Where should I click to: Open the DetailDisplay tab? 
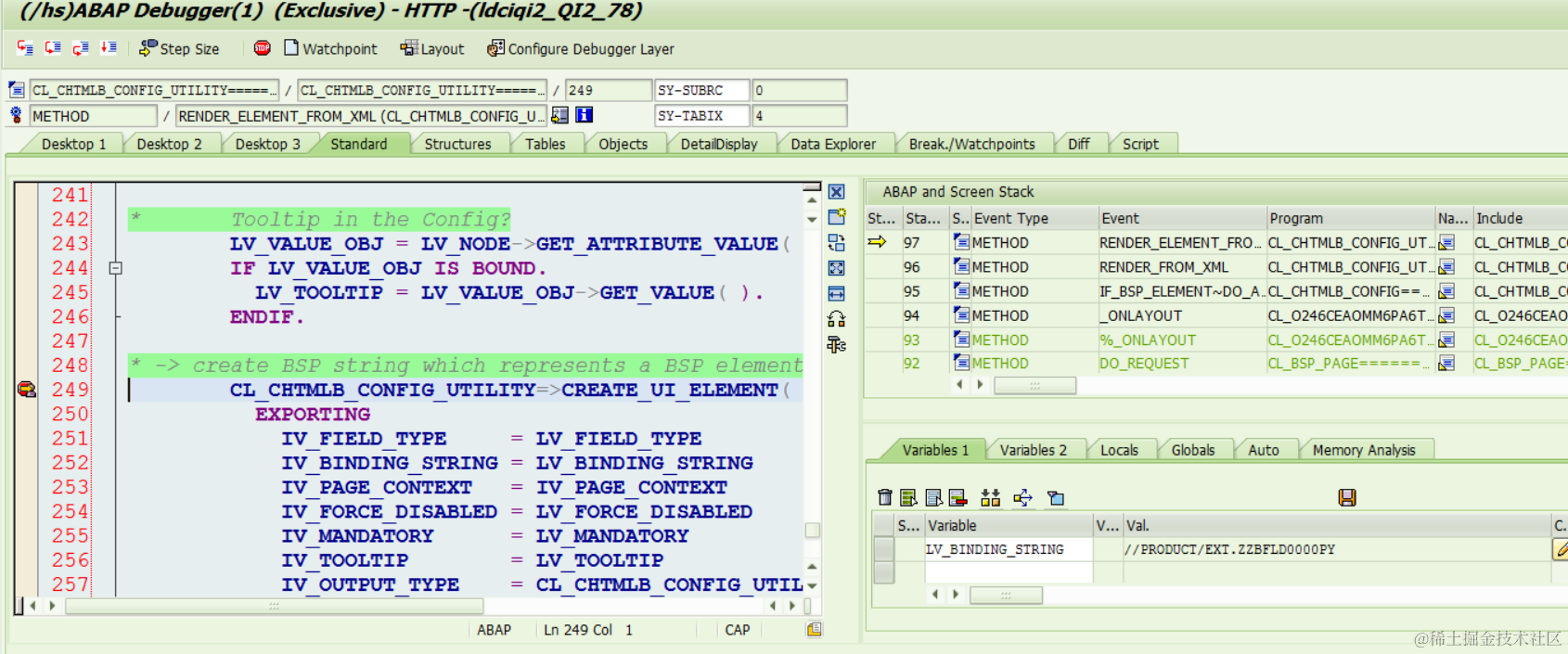click(x=718, y=144)
